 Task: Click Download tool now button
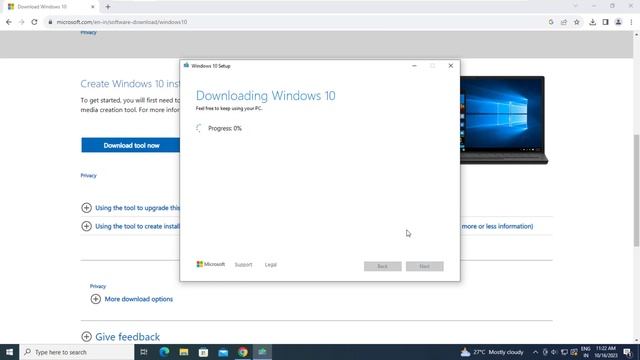(131, 145)
